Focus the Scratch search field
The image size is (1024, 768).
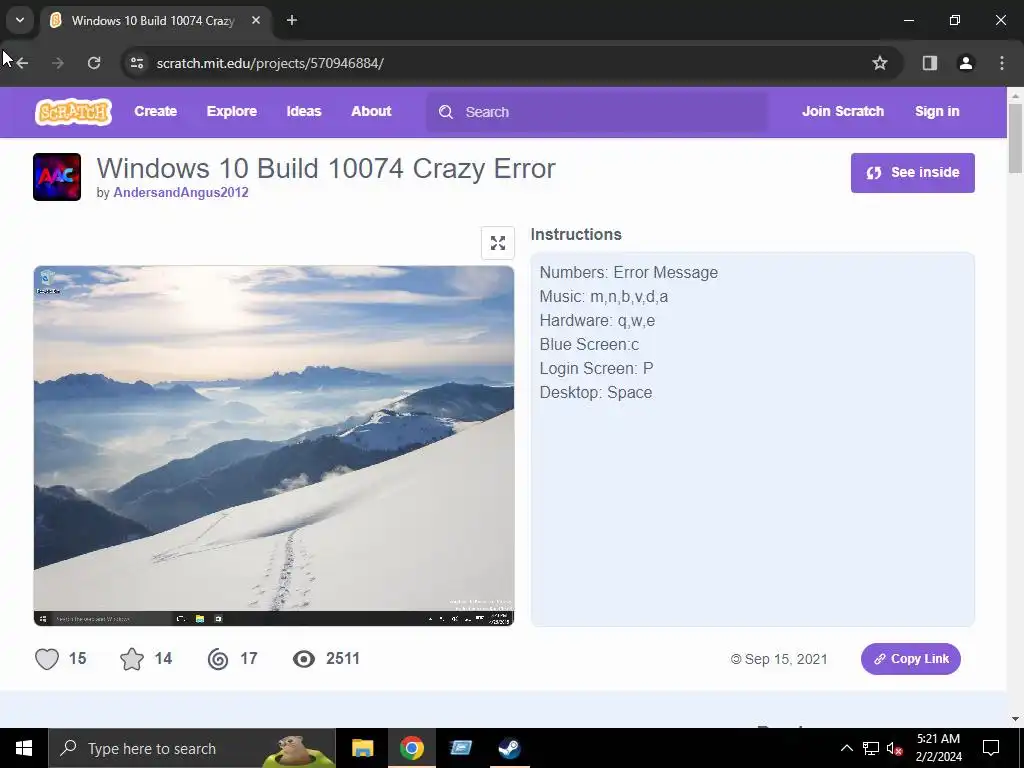(597, 112)
